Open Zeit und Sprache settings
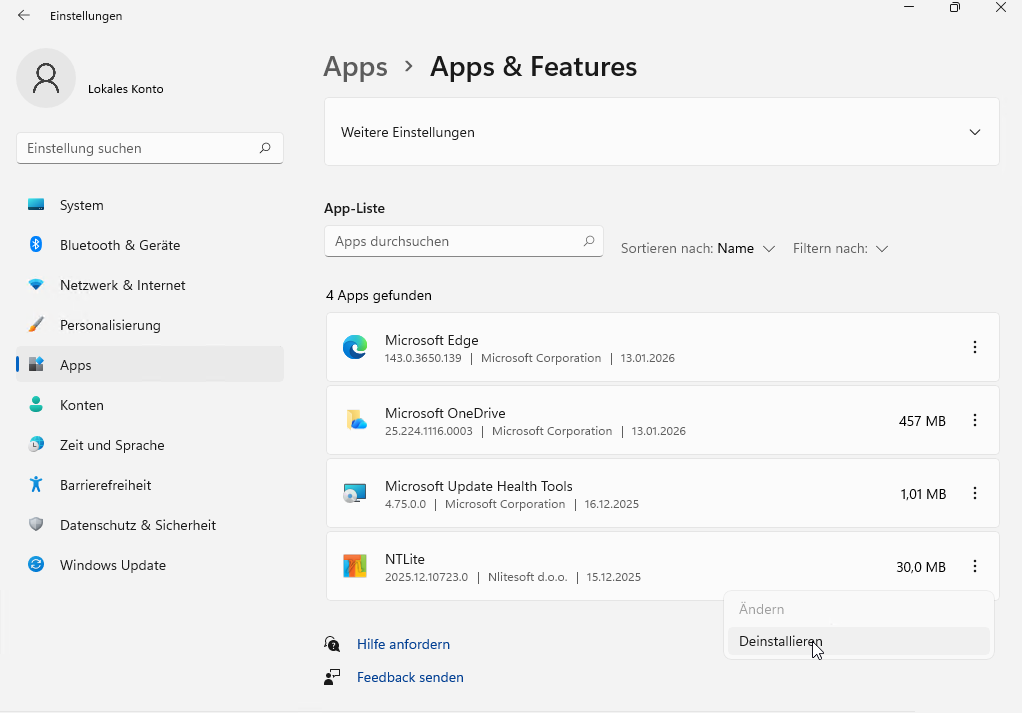This screenshot has height=713, width=1022. 150,445
